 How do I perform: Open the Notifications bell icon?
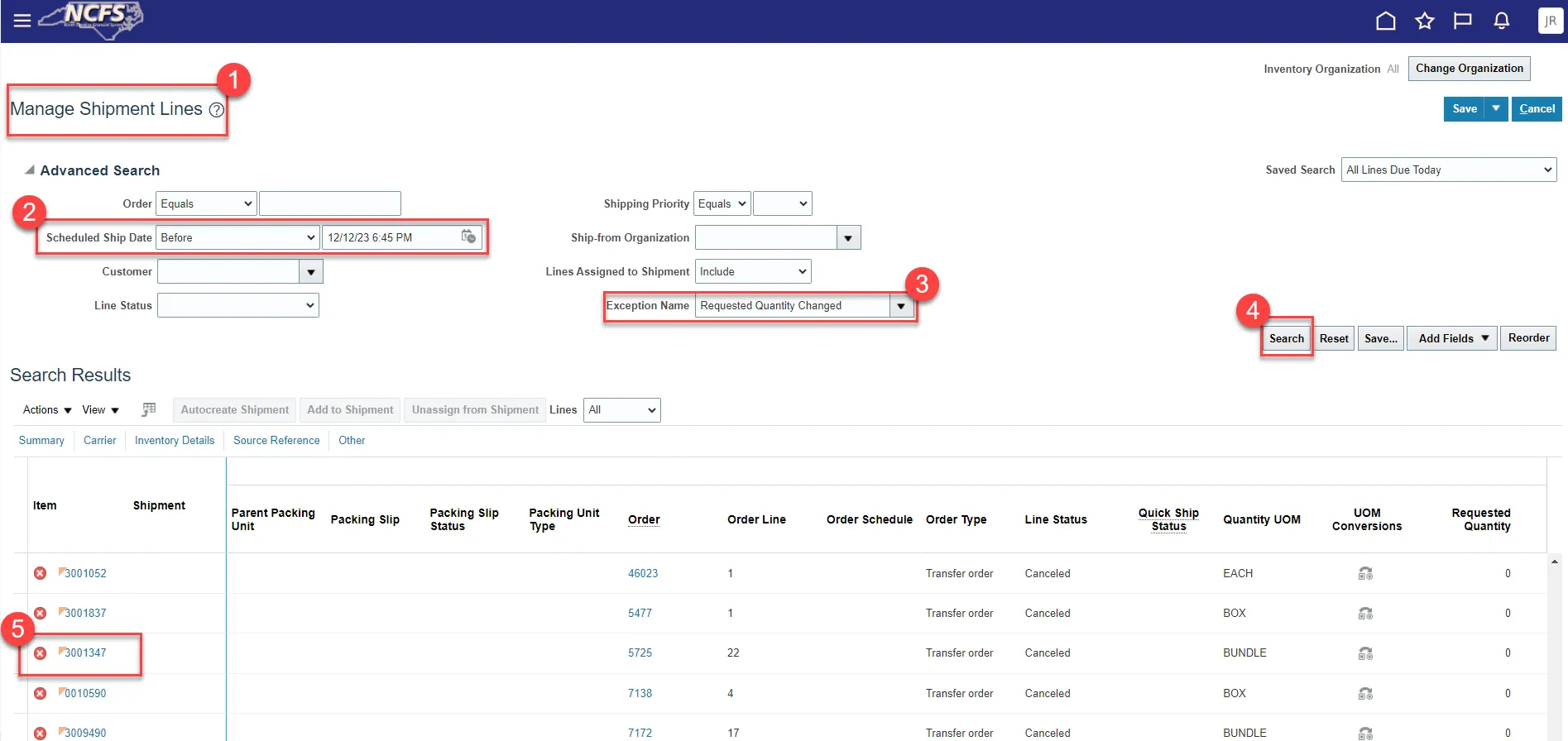(x=1502, y=22)
